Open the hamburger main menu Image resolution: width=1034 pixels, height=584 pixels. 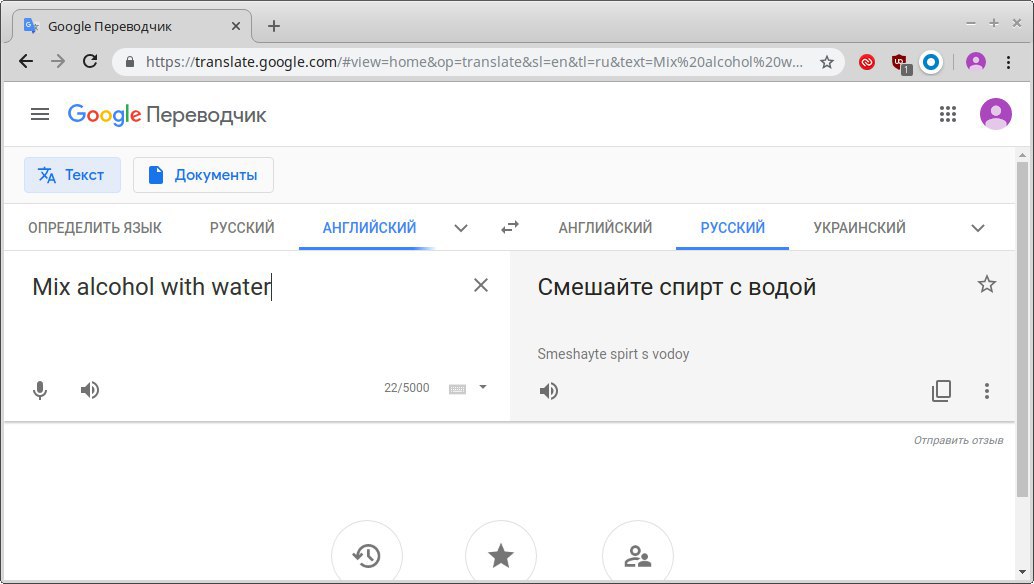(40, 115)
